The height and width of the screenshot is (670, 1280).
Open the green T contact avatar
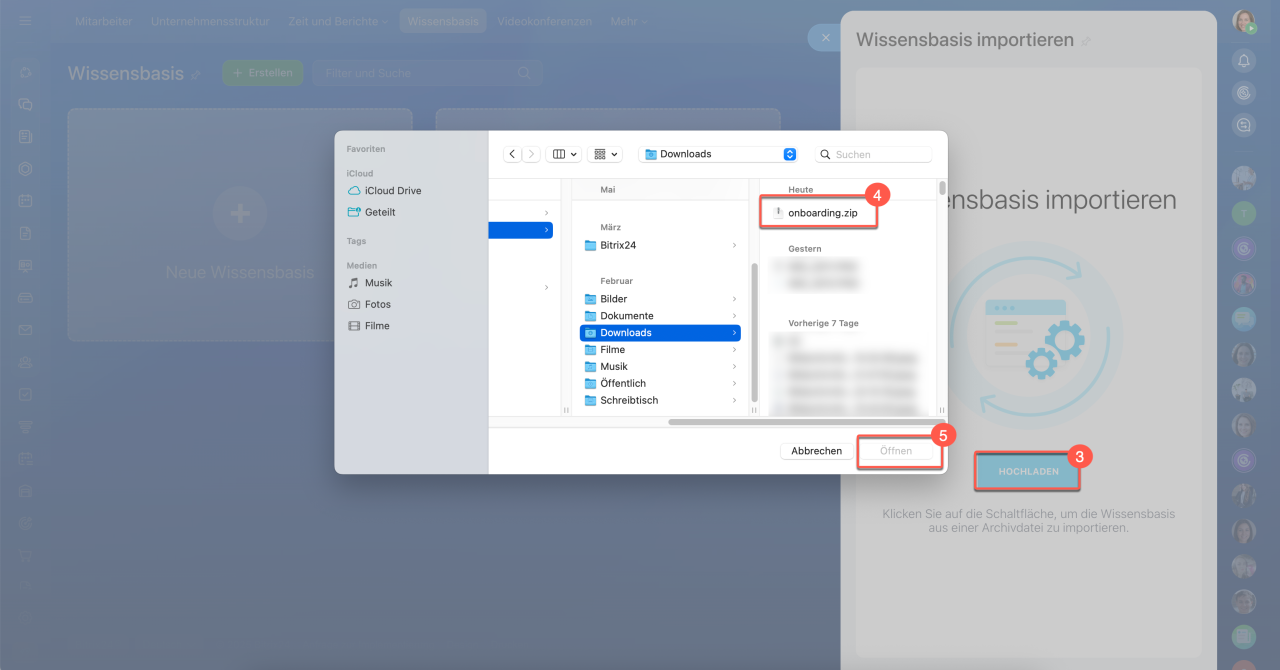[x=1244, y=212]
